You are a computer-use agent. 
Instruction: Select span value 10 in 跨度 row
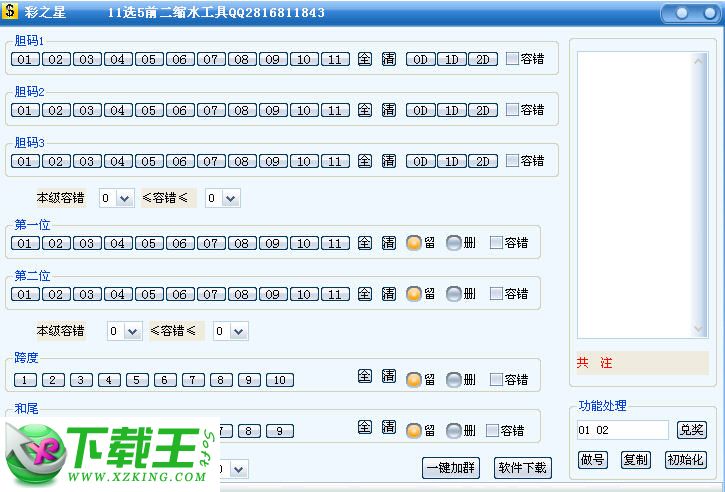click(x=280, y=380)
